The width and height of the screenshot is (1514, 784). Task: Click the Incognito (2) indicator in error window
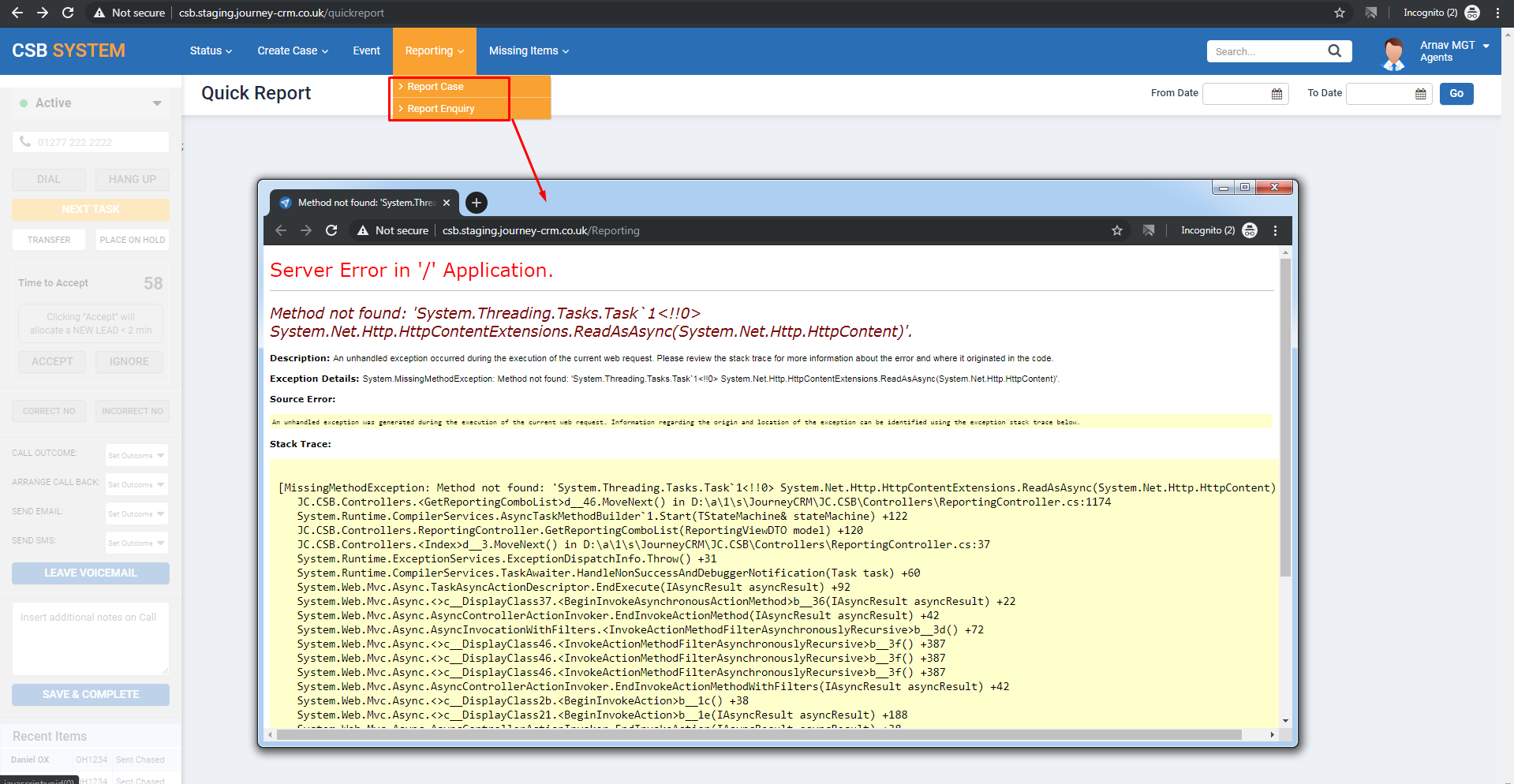(x=1219, y=230)
